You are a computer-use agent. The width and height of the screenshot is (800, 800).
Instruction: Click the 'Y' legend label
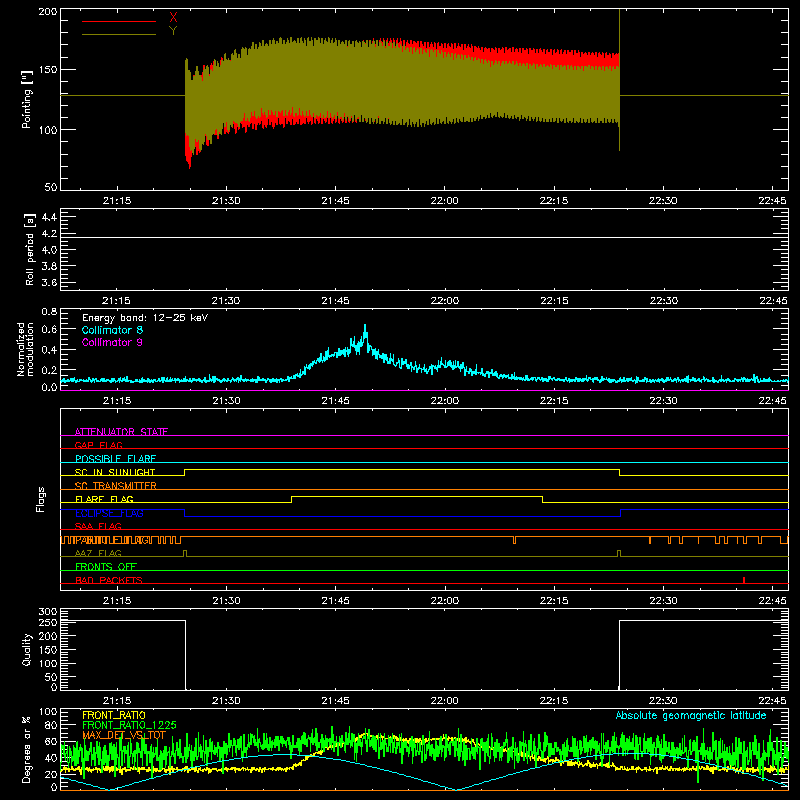[173, 31]
